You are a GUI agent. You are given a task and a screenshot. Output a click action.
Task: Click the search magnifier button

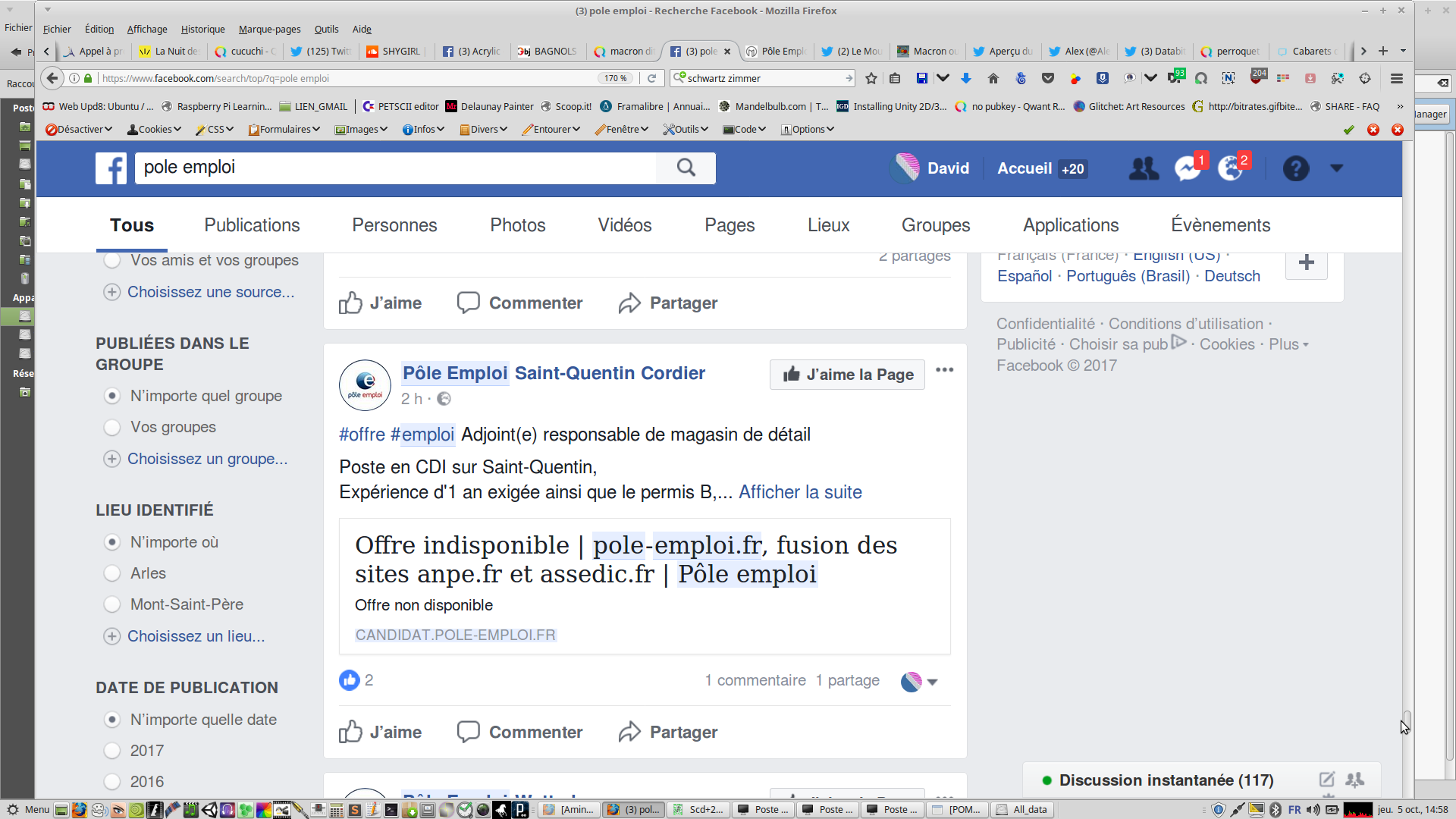click(x=686, y=168)
